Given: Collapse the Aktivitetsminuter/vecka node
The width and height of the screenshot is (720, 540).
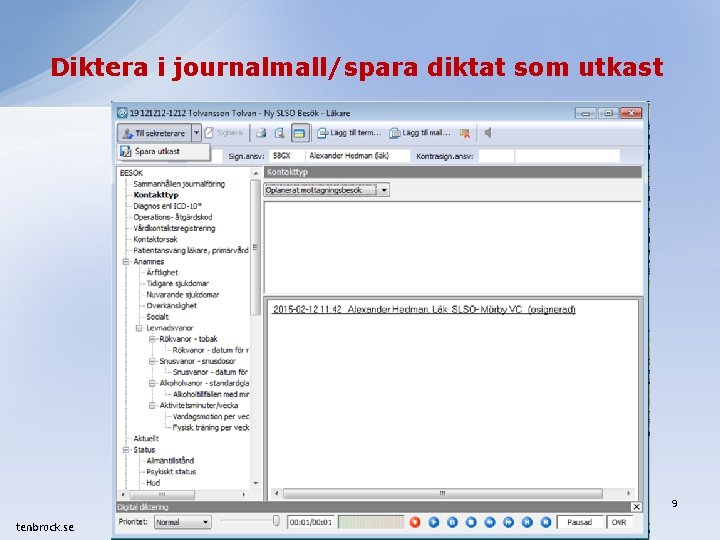Looking at the screenshot, I should tap(152, 405).
